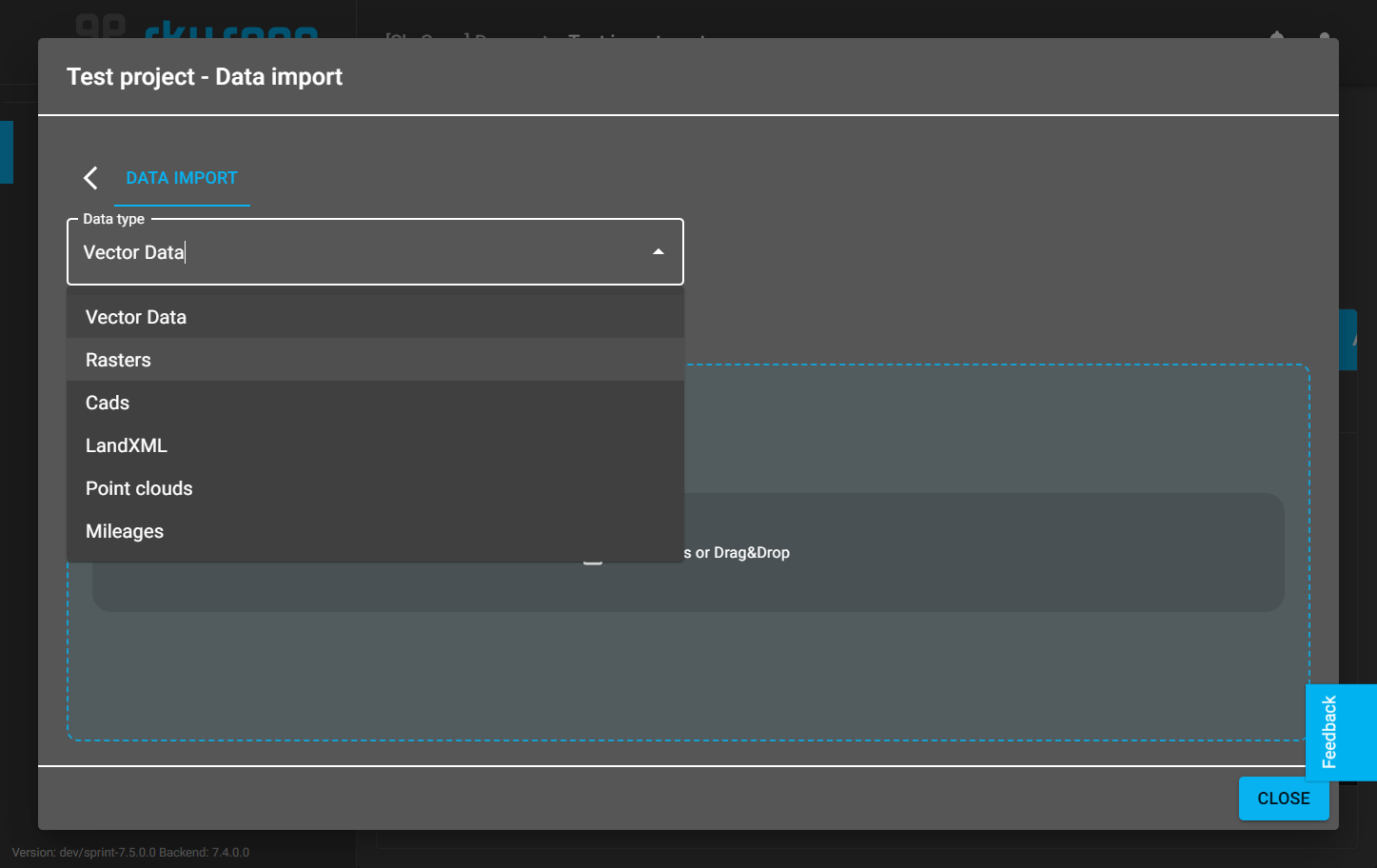Collapse the Data type dropdown arrow
This screenshot has width=1377, height=868.
[658, 252]
